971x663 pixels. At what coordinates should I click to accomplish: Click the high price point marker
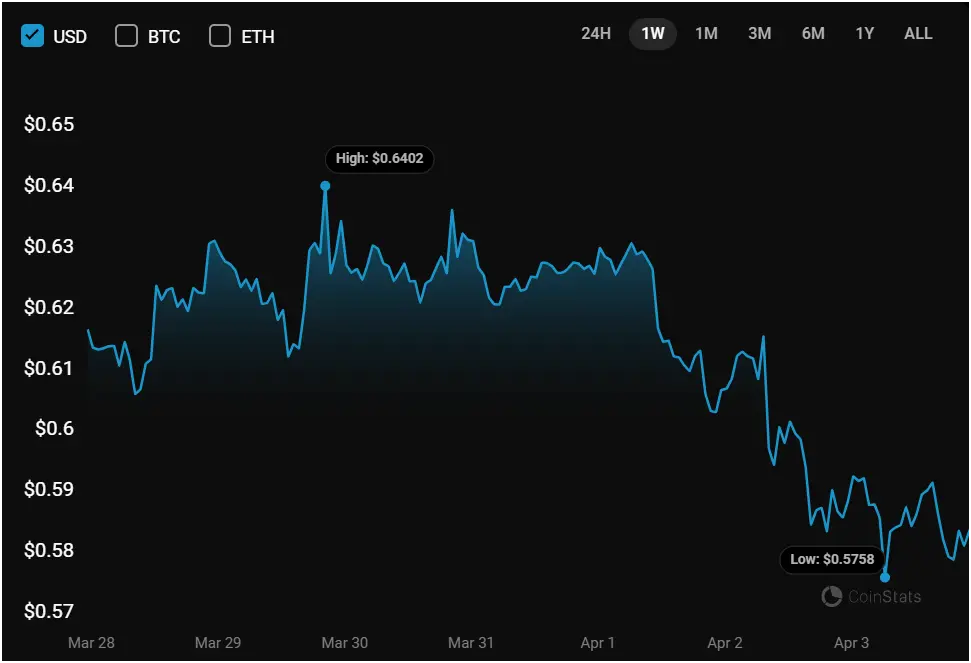tap(325, 186)
